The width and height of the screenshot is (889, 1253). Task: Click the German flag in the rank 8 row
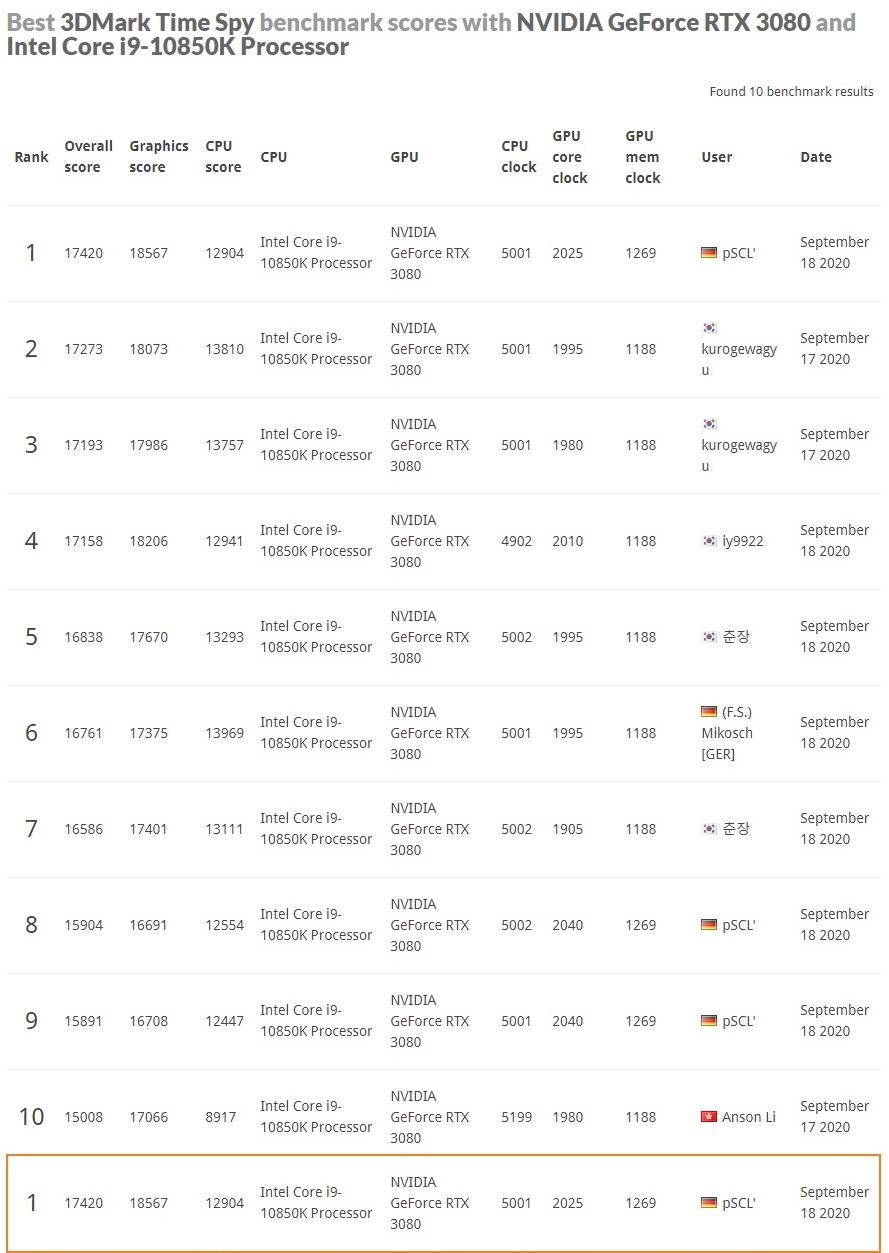point(709,925)
